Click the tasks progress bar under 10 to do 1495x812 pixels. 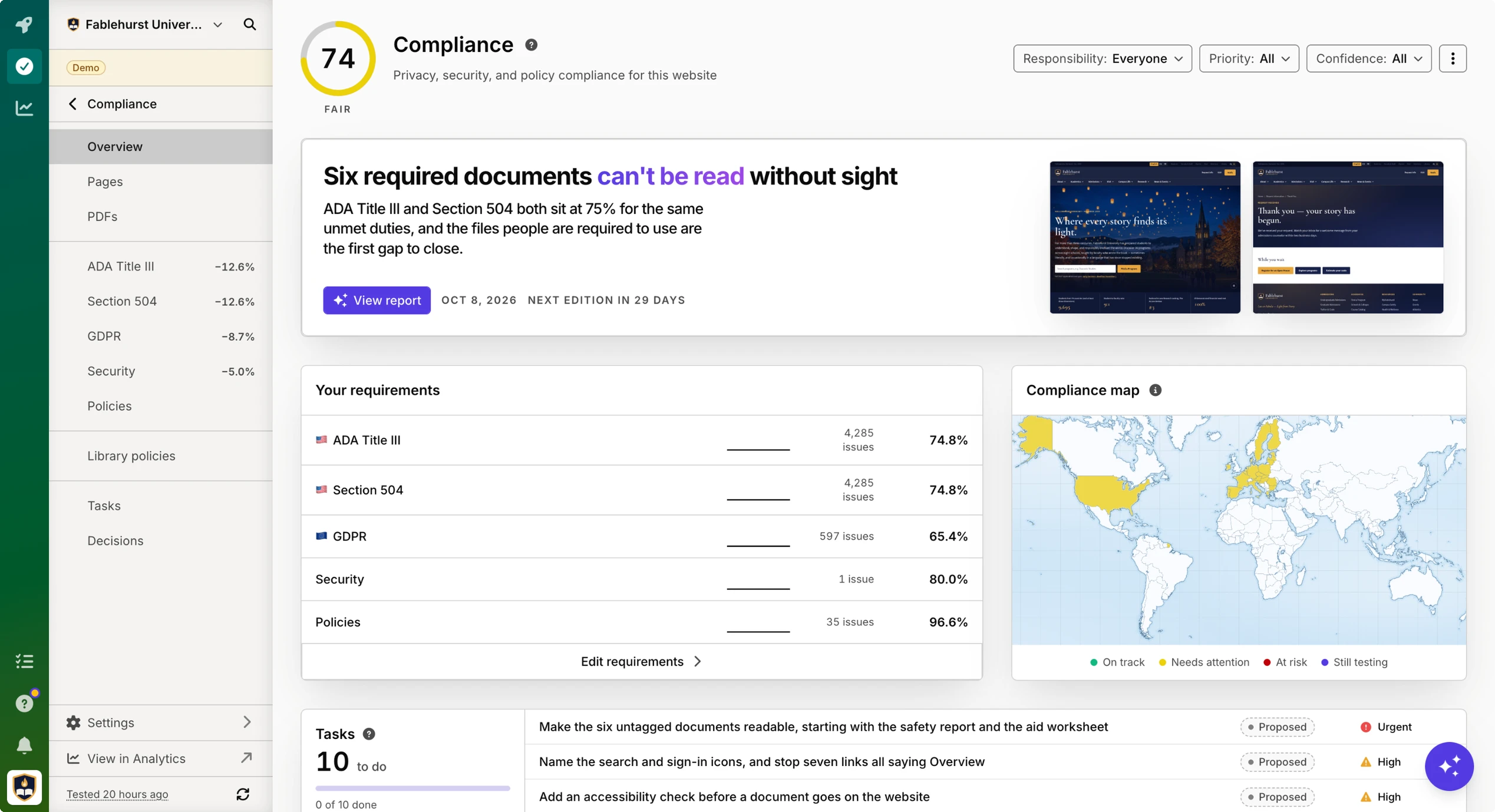[412, 788]
